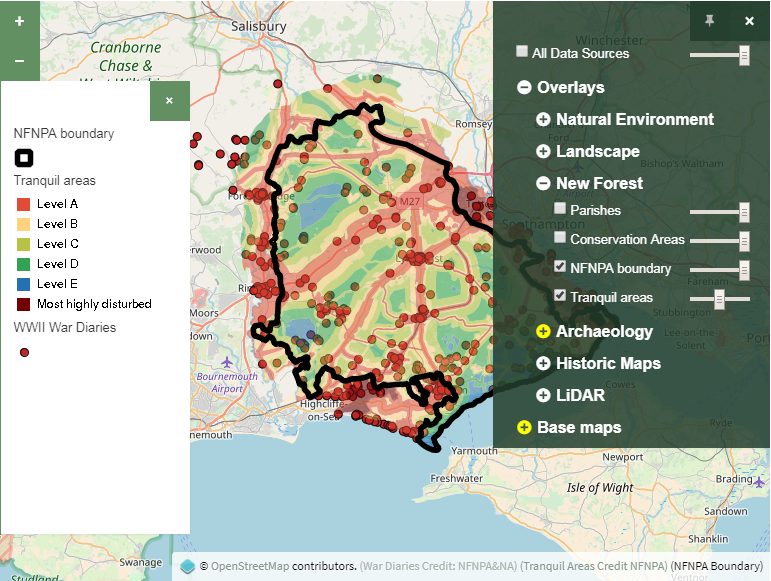Screen dimensions: 771x581
Task: Click the Bournemouth Airport plane icon
Action: 228,361
